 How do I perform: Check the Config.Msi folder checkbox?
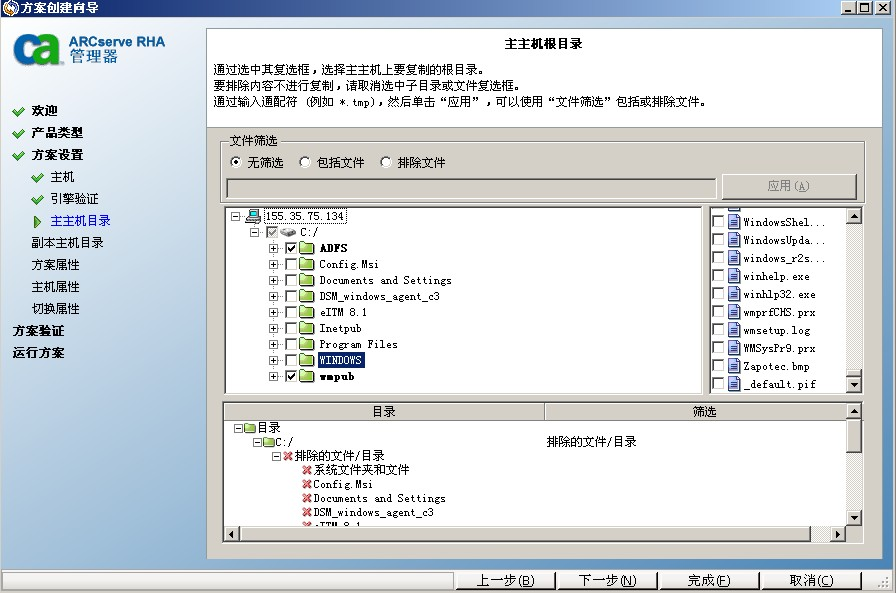click(291, 264)
